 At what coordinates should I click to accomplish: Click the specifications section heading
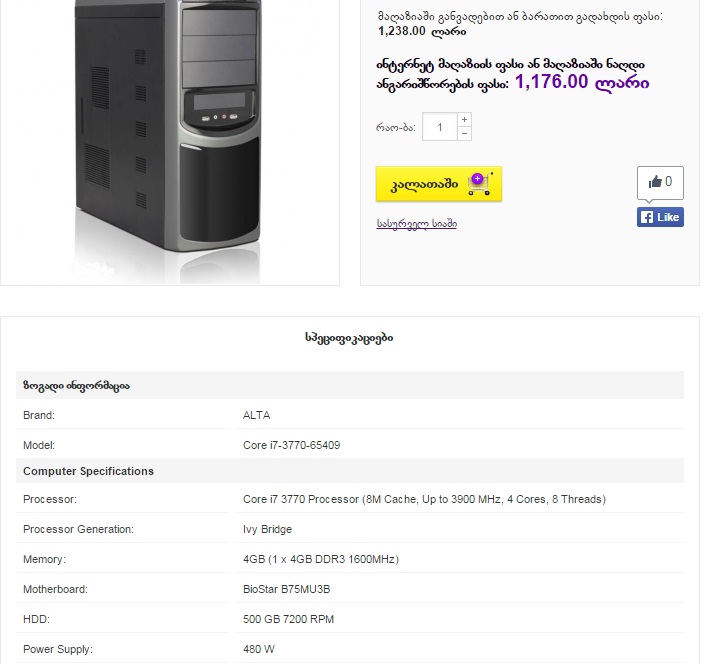[349, 338]
